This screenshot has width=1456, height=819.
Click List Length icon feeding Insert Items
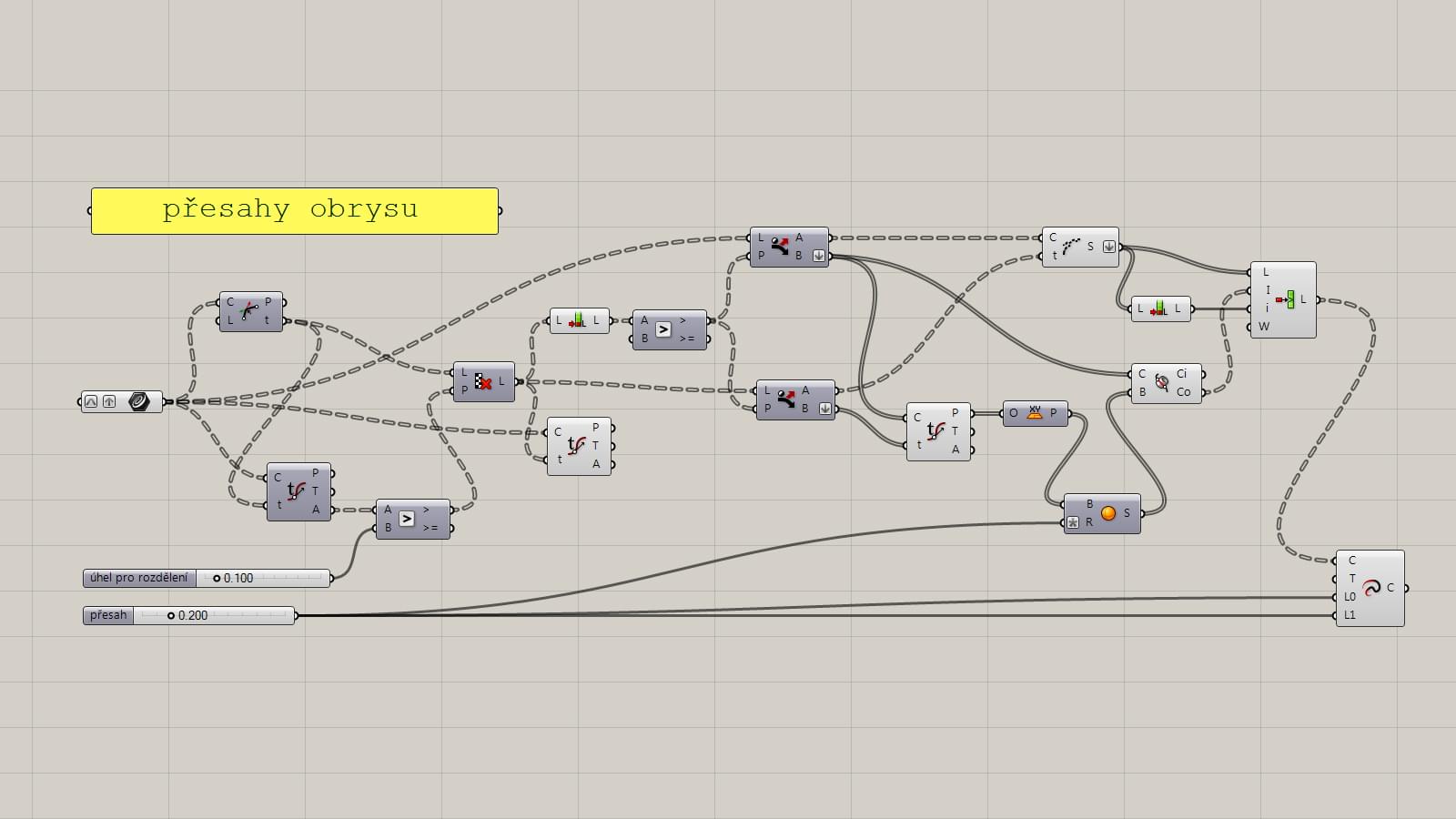pos(1158,308)
